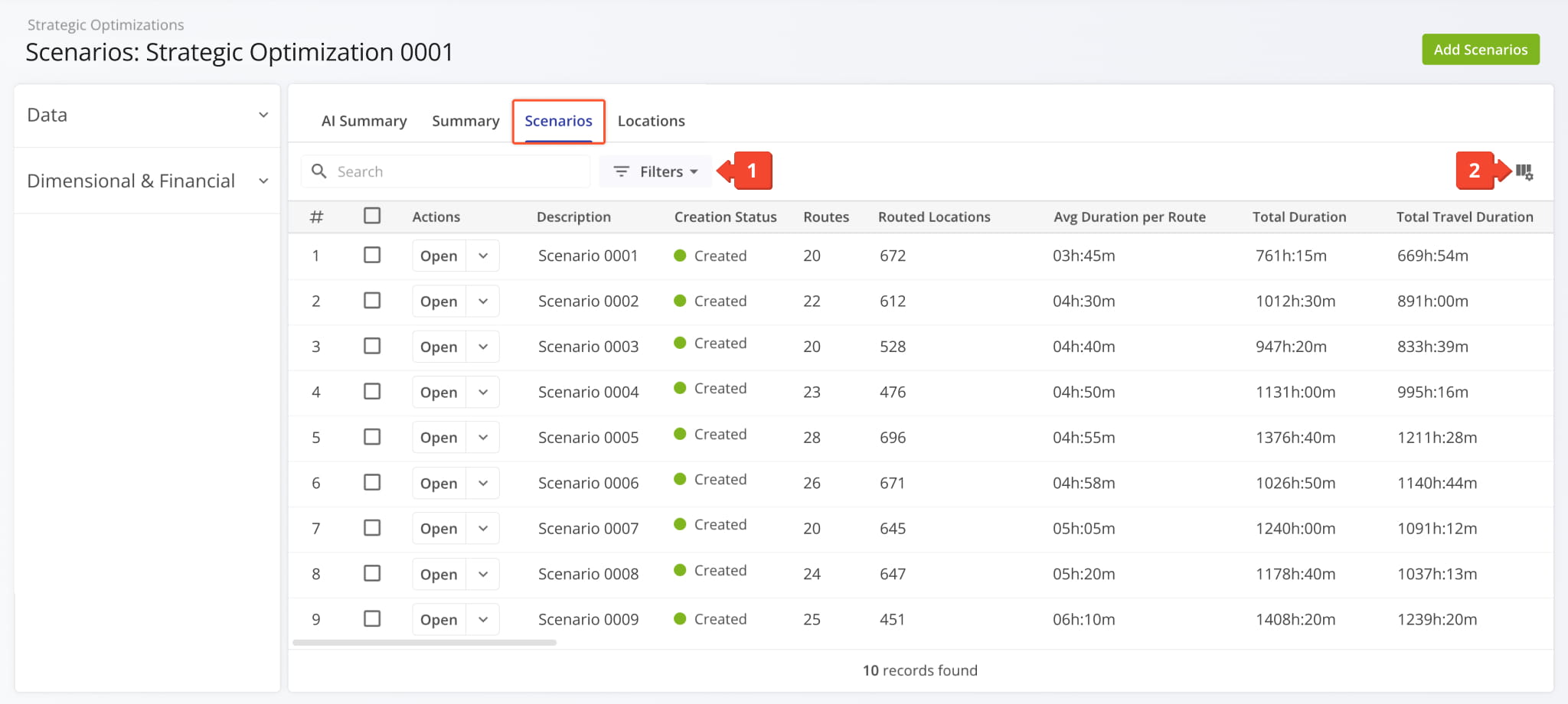
Task: Open Scenario 0006 with its Open button
Action: [x=439, y=483]
